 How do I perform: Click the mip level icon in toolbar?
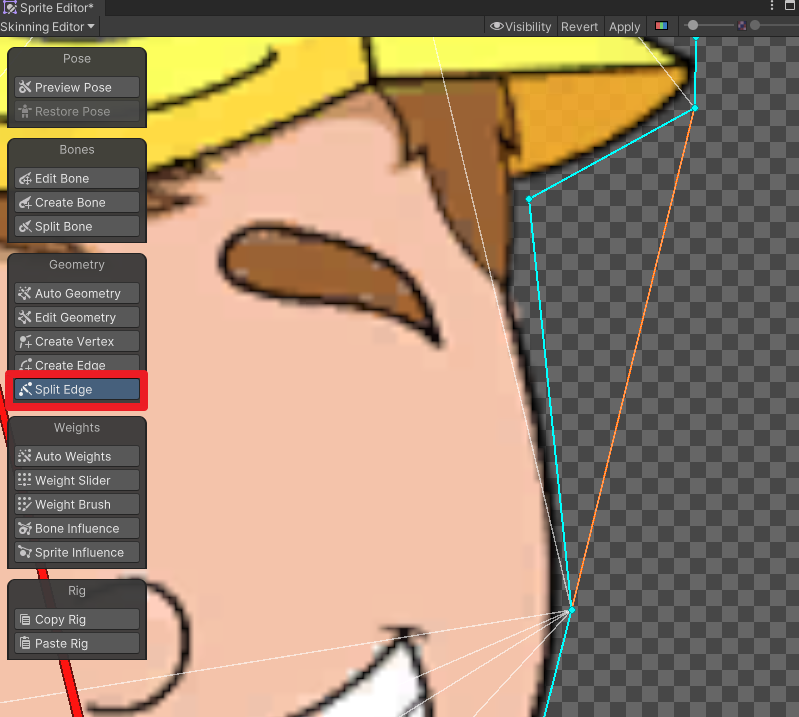[742, 25]
